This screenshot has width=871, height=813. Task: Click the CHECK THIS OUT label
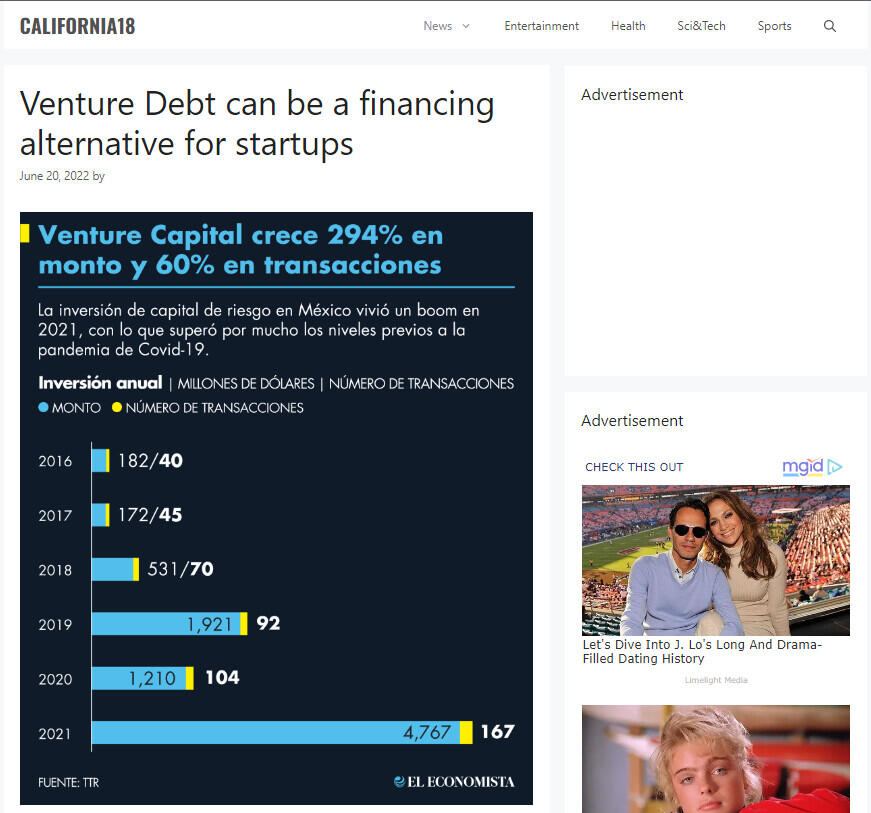[634, 467]
